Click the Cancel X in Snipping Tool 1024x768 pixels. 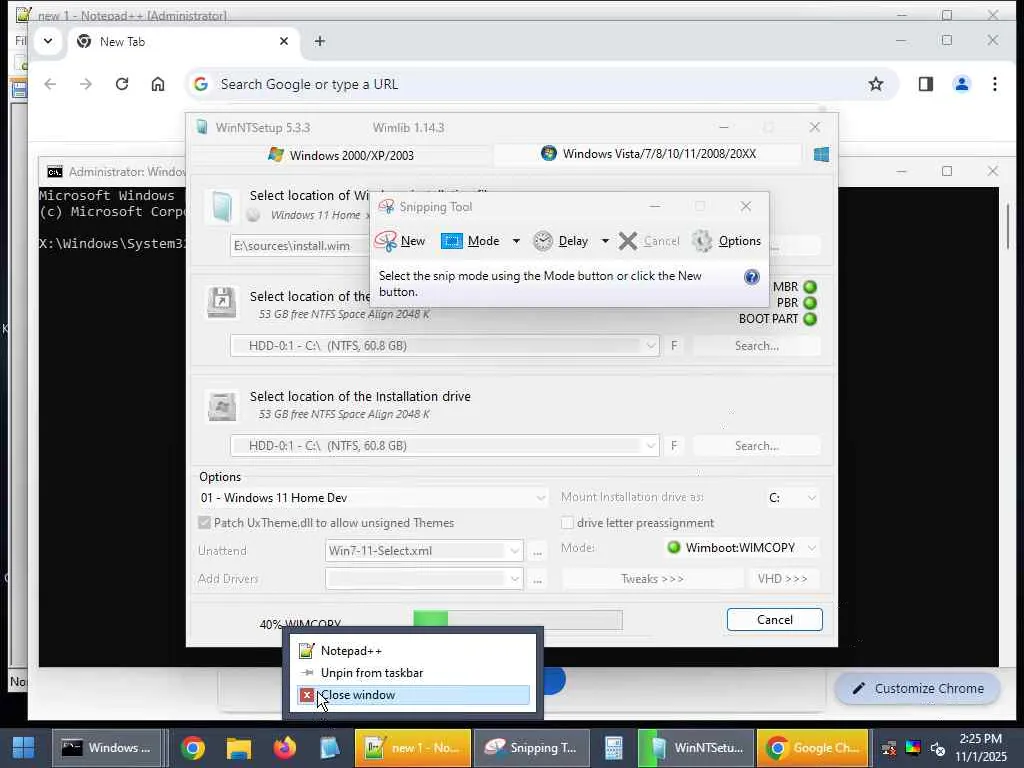pyautogui.click(x=649, y=241)
